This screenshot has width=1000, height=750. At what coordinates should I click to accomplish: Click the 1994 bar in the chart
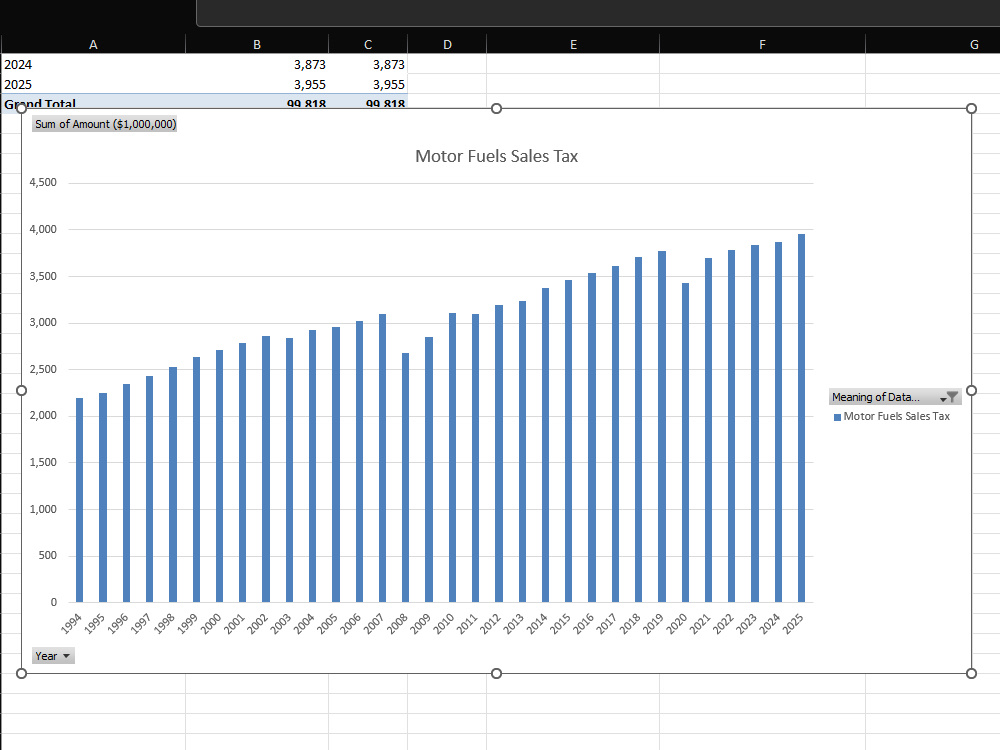pos(80,500)
